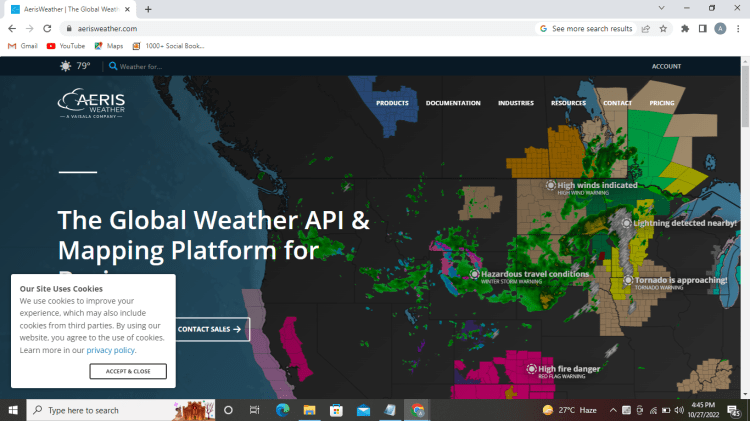Click the Tornado is approaching marker
The width and height of the screenshot is (750, 421).
628,280
